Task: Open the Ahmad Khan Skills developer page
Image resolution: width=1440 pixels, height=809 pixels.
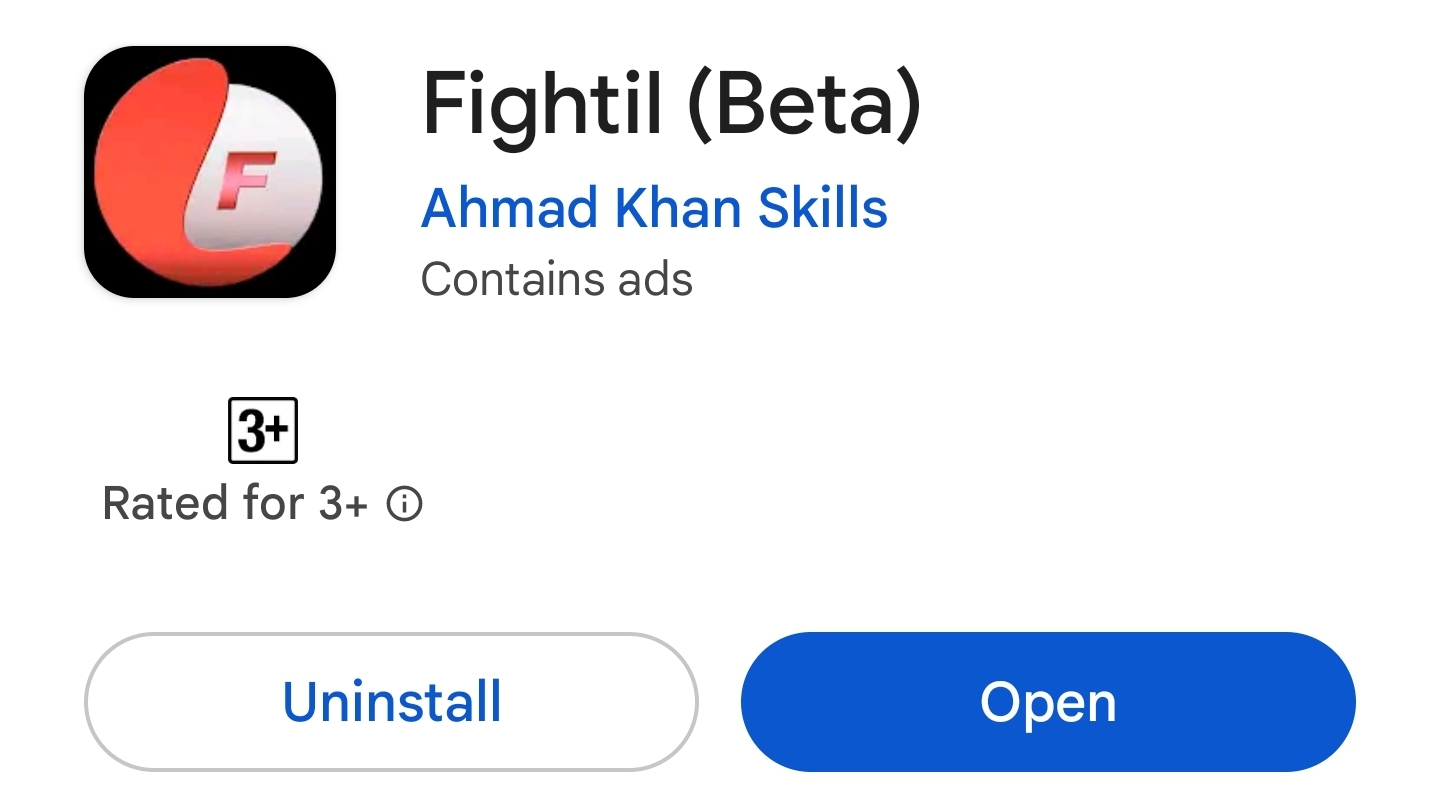Action: [x=654, y=208]
